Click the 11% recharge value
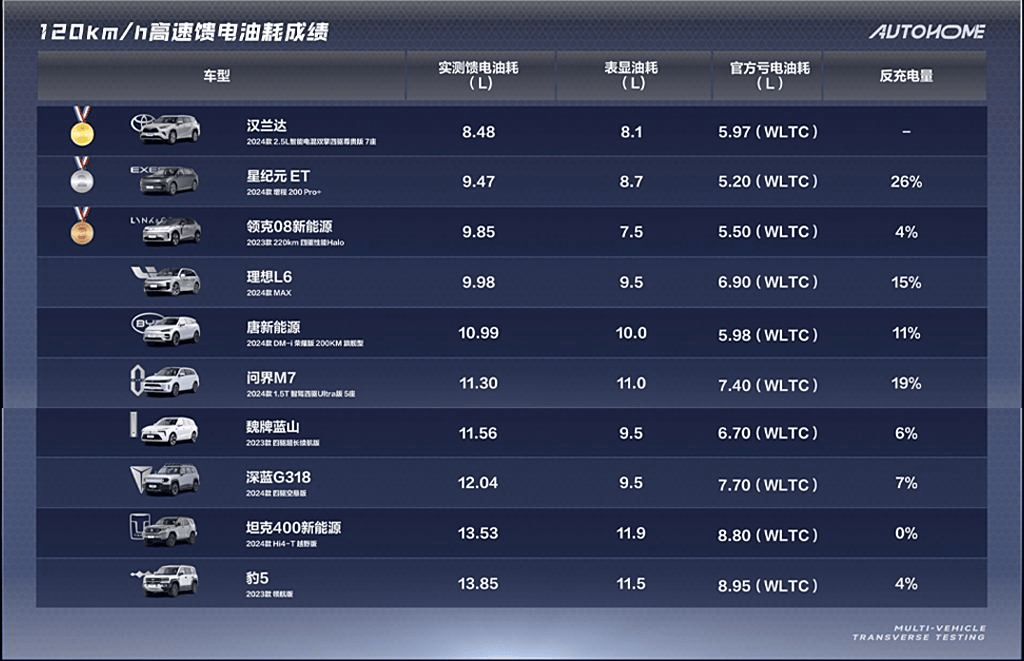Image resolution: width=1024 pixels, height=661 pixels. [x=906, y=333]
